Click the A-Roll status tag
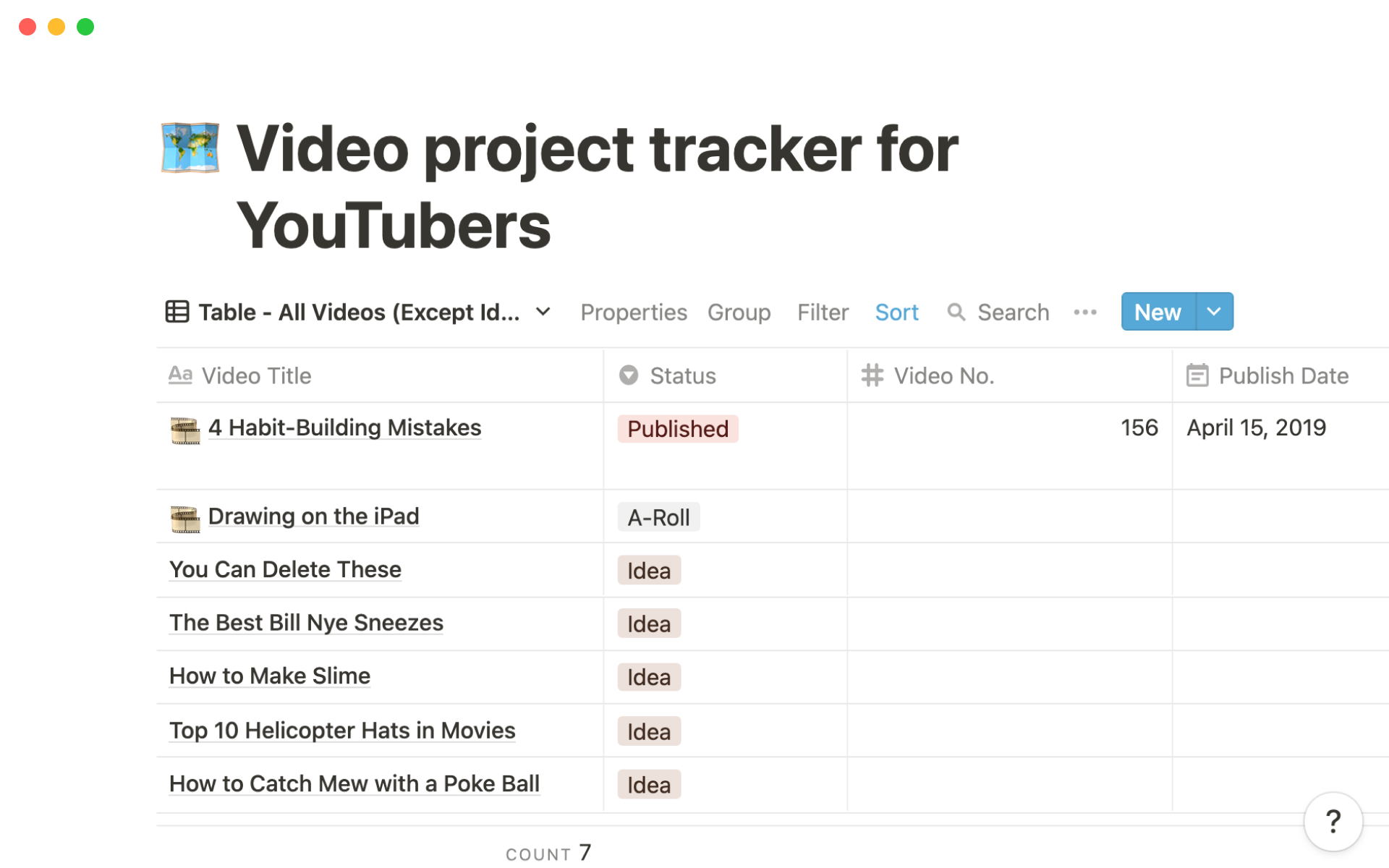1389x868 pixels. point(658,518)
